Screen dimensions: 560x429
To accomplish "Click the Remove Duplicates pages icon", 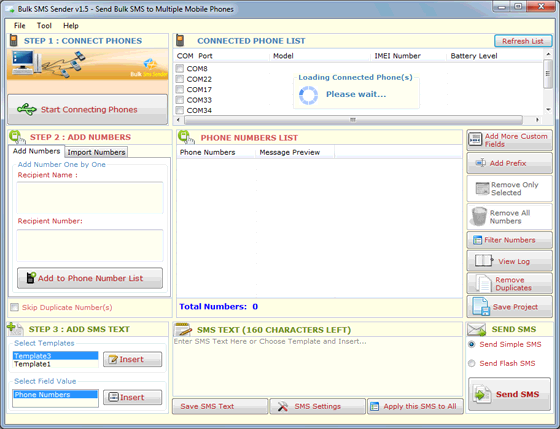I will coord(483,284).
